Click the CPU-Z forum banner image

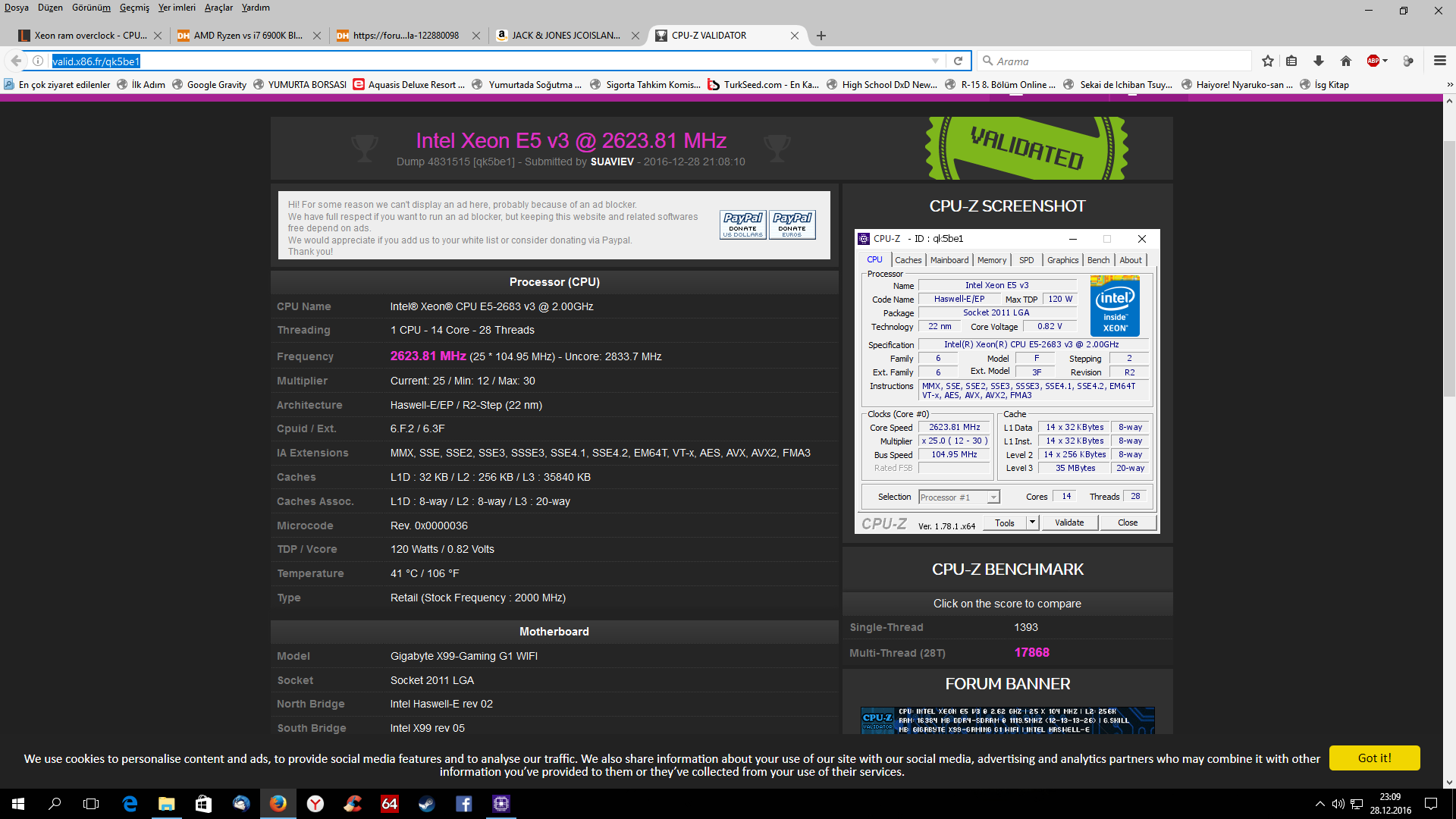pos(1007,720)
